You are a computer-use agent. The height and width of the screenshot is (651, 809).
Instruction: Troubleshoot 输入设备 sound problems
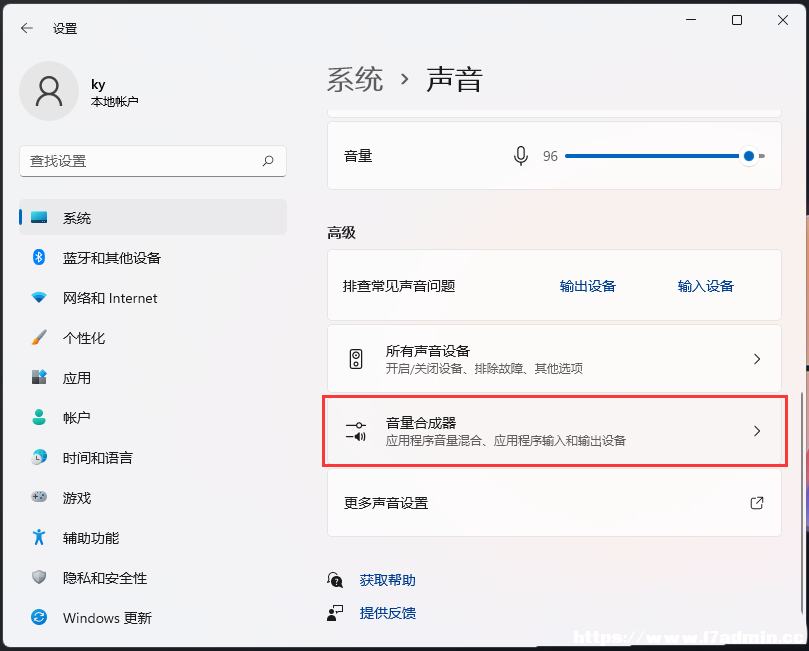pos(705,286)
